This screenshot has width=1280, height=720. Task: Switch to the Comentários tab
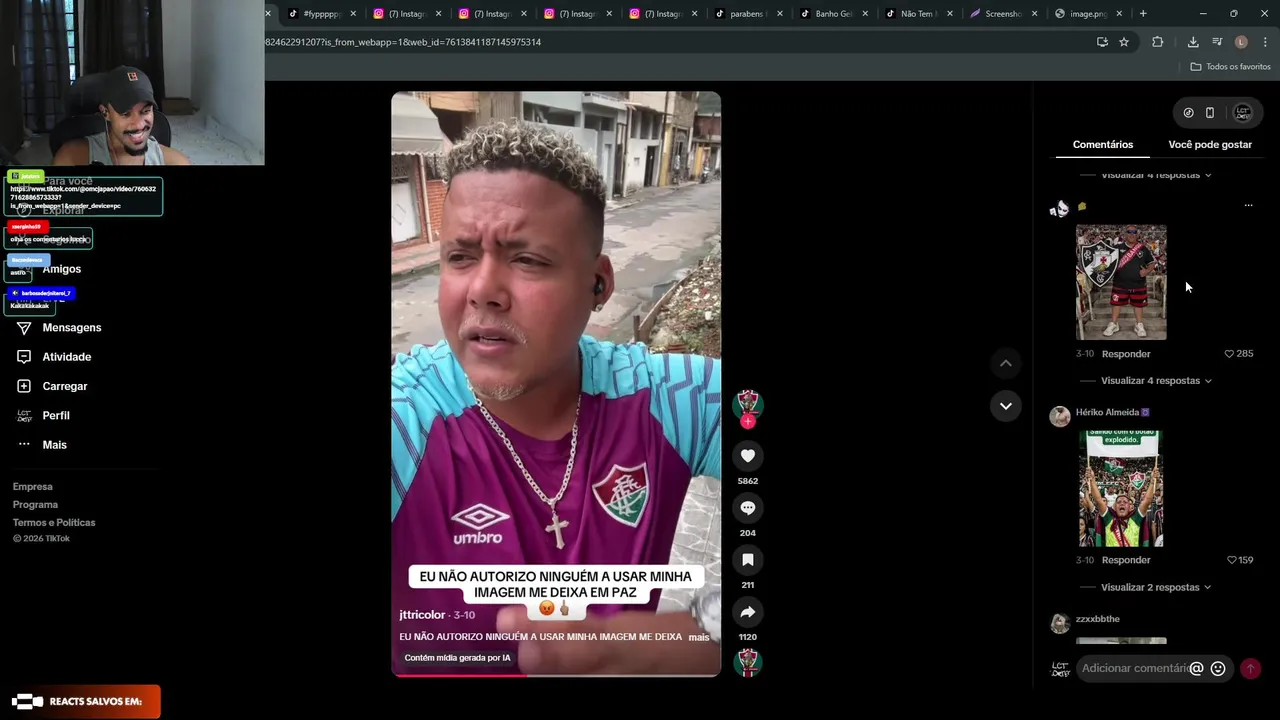(1103, 145)
